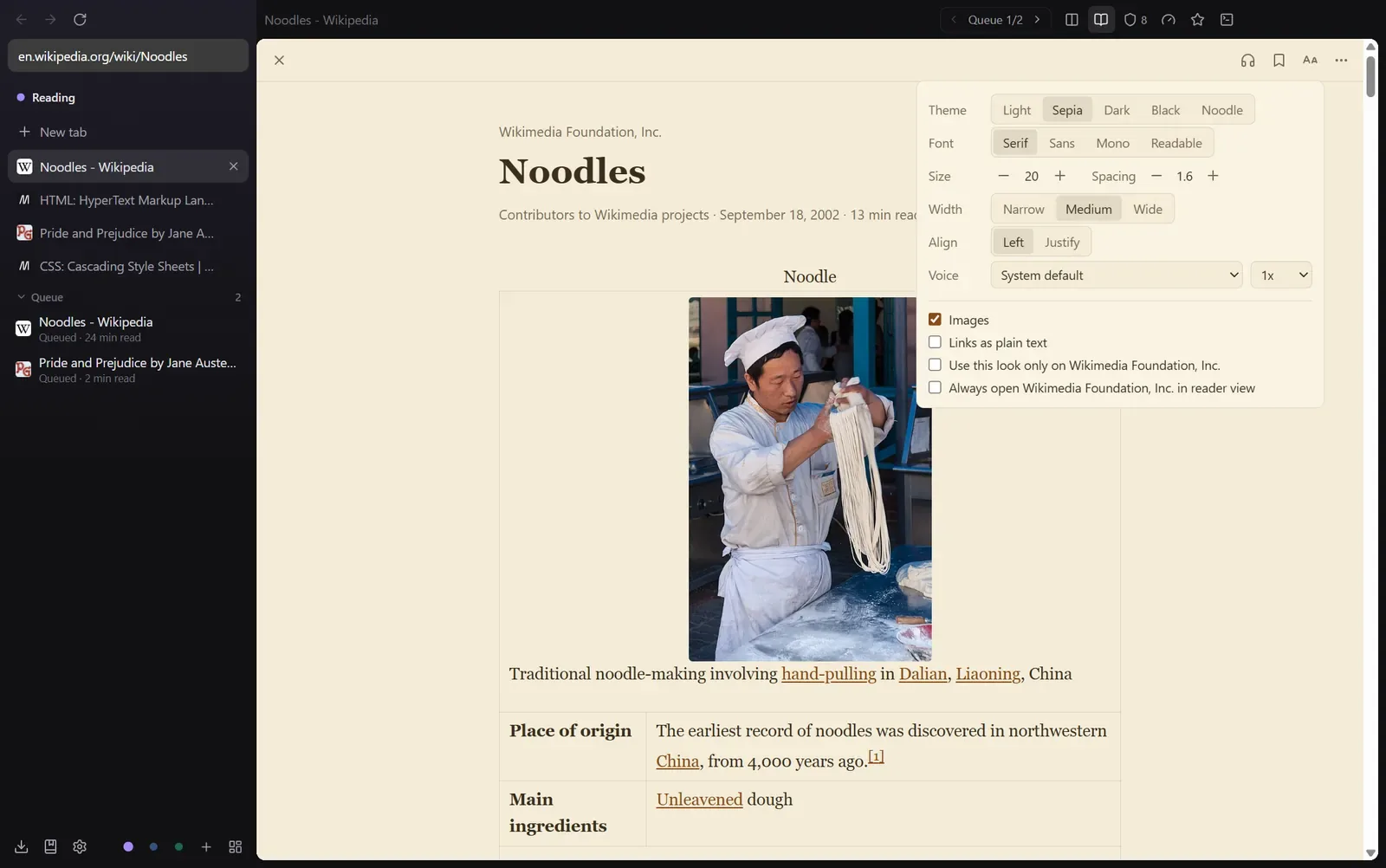The image size is (1386, 868).
Task: Choose the Wide width button
Action: coord(1148,209)
